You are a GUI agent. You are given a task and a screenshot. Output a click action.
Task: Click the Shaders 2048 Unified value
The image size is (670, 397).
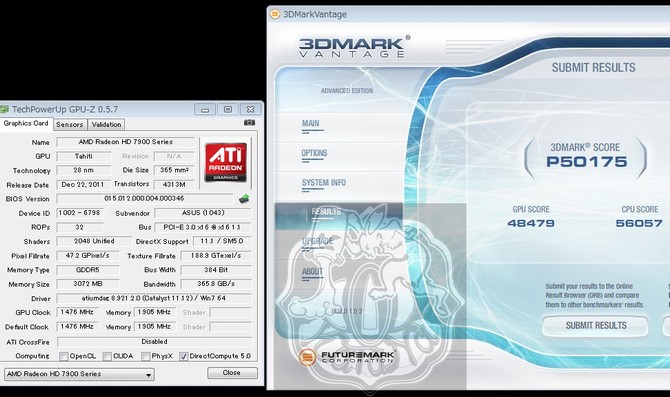coord(94,241)
